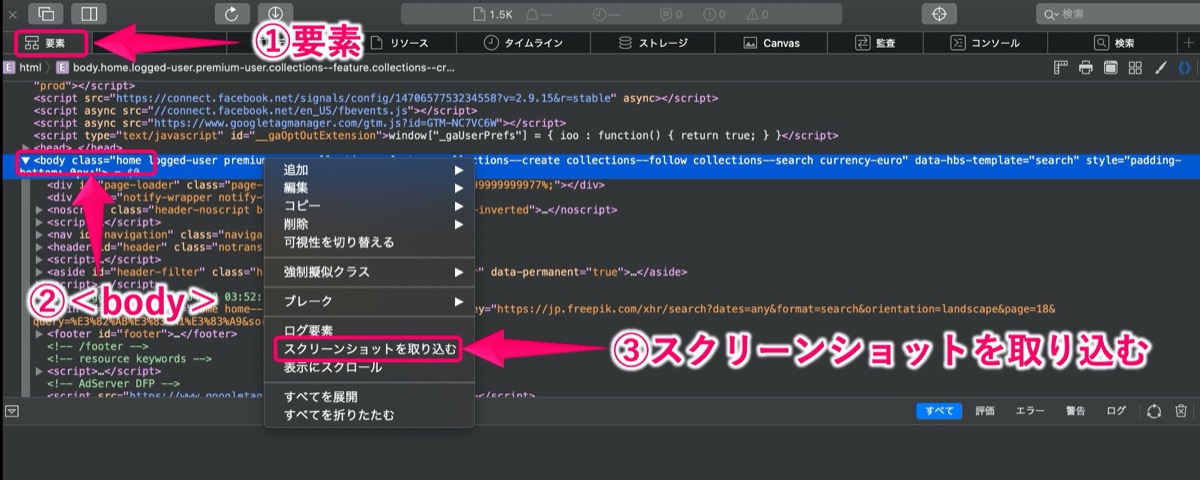This screenshot has width=1200, height=480.
Task: Open 削除 submenu in context menu
Action: 369,224
